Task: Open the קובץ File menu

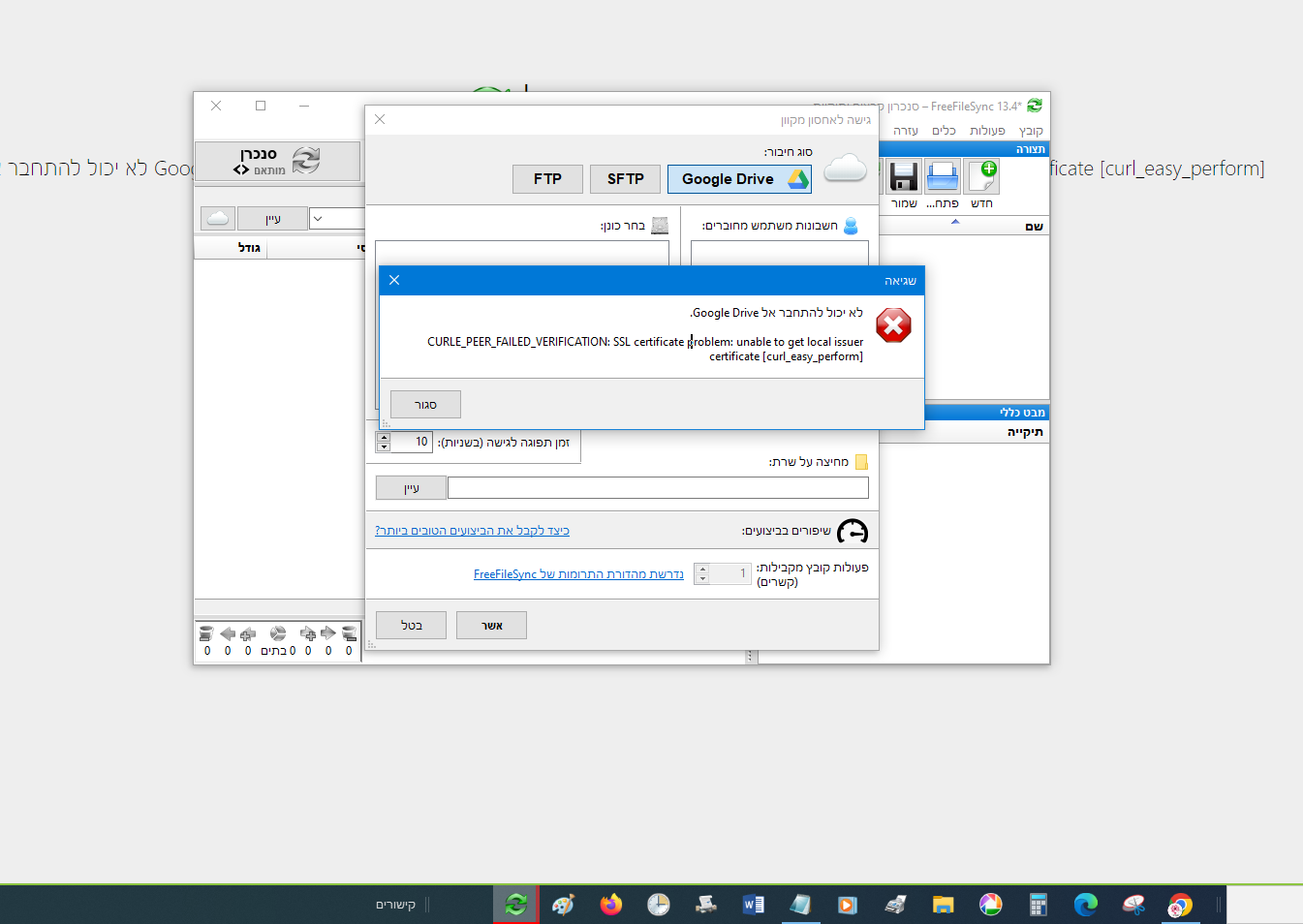Action: tap(1031, 131)
